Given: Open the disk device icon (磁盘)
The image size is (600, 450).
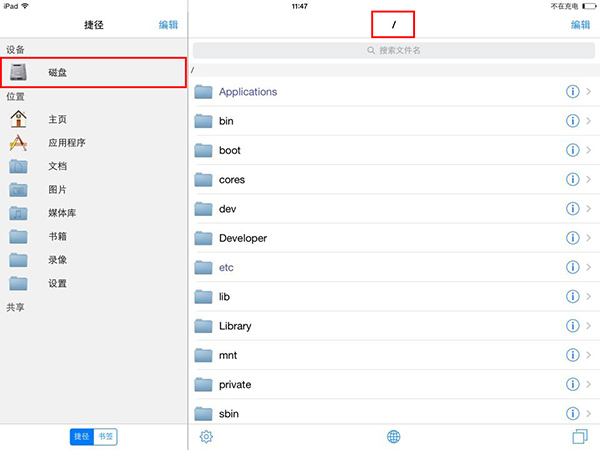Looking at the screenshot, I should pyautogui.click(x=18, y=72).
